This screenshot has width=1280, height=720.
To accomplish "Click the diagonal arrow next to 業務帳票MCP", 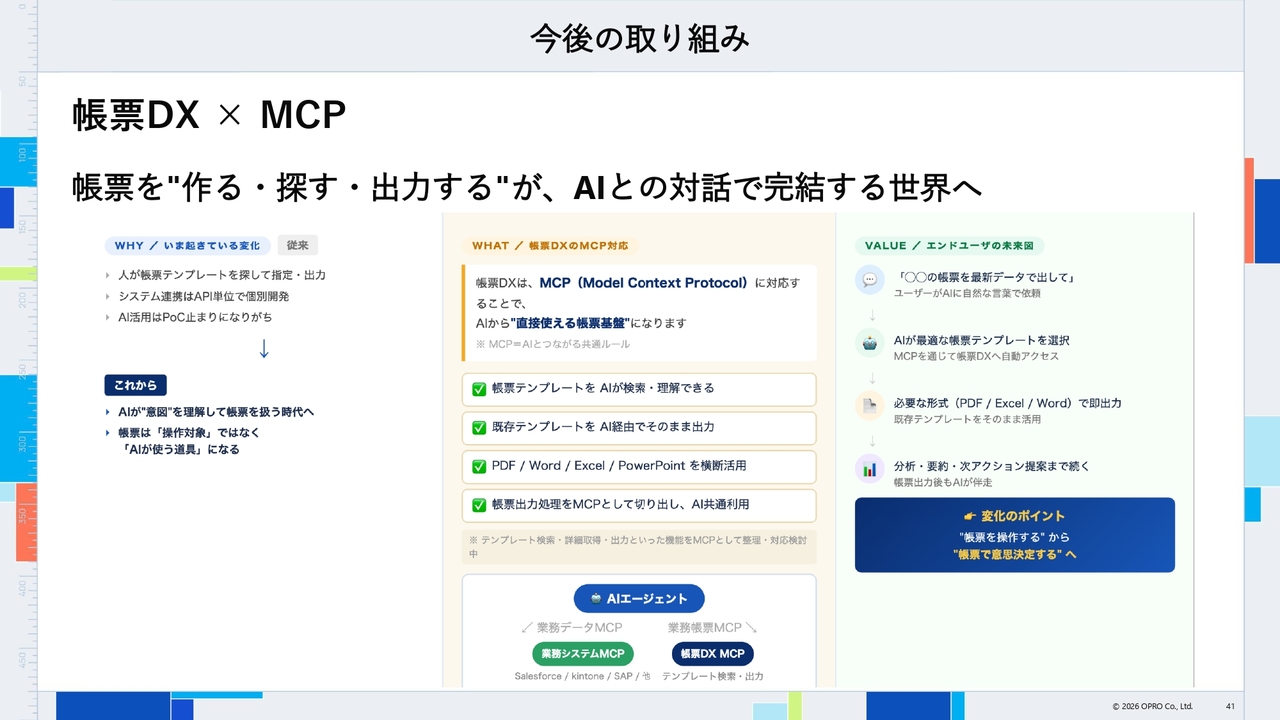I will click(x=751, y=627).
